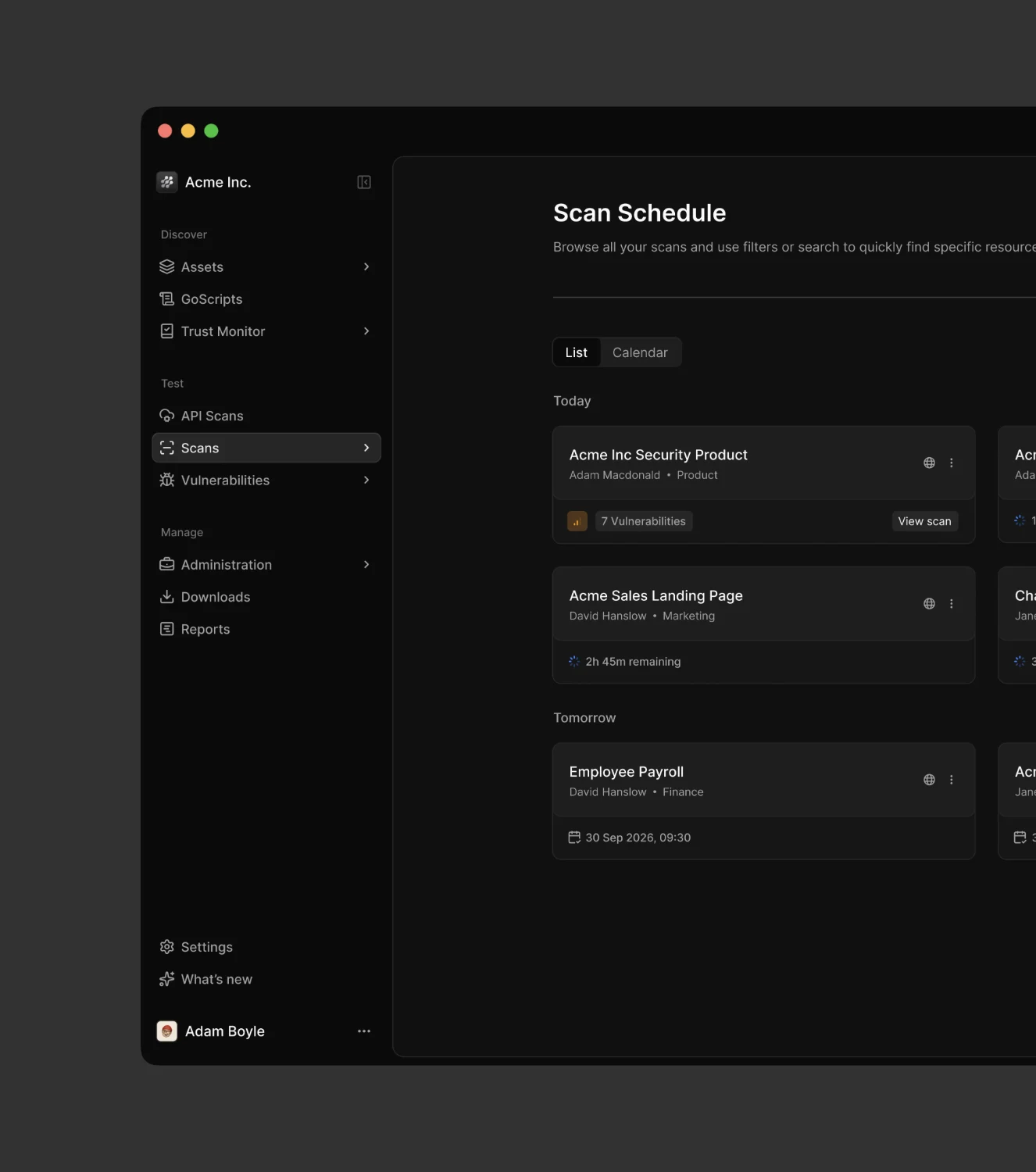Image resolution: width=1036 pixels, height=1172 pixels.
Task: Click globe icon on Acme Sales Landing Page
Action: coord(930,603)
